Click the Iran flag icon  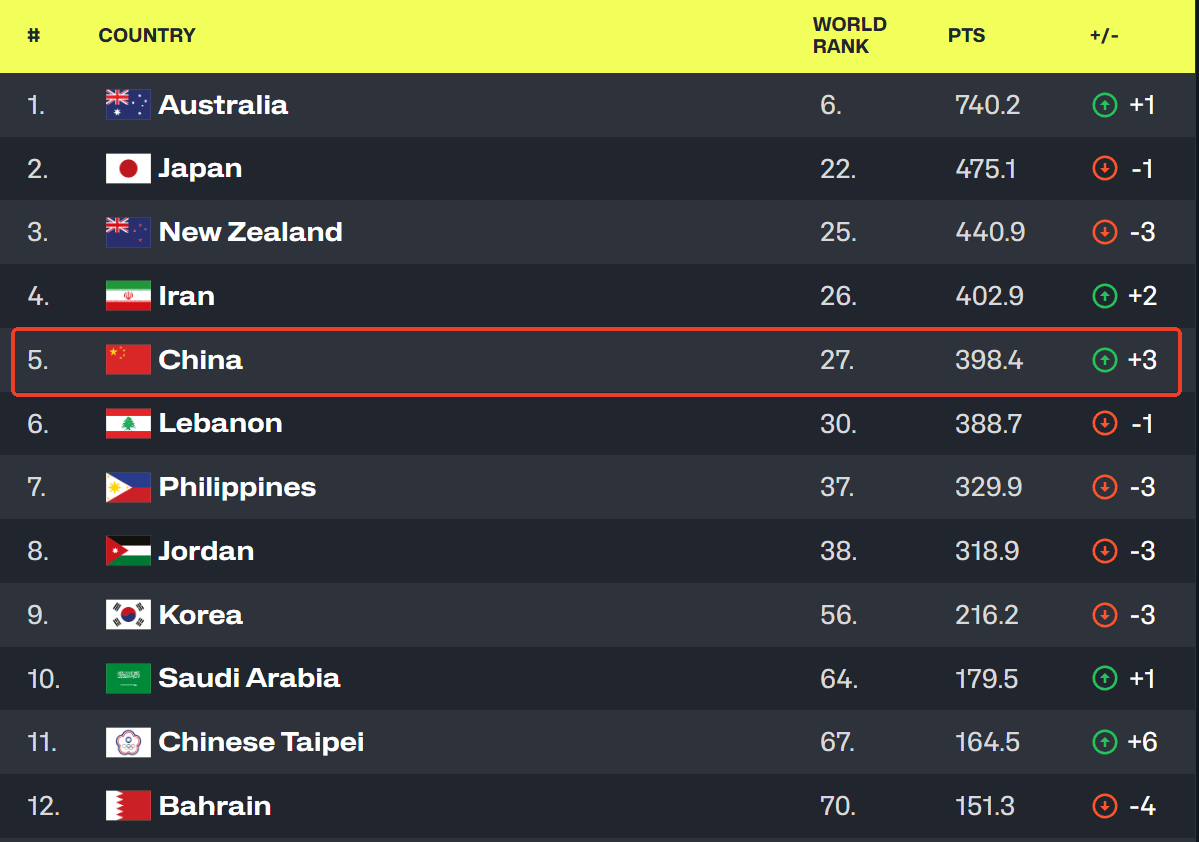pyautogui.click(x=128, y=296)
